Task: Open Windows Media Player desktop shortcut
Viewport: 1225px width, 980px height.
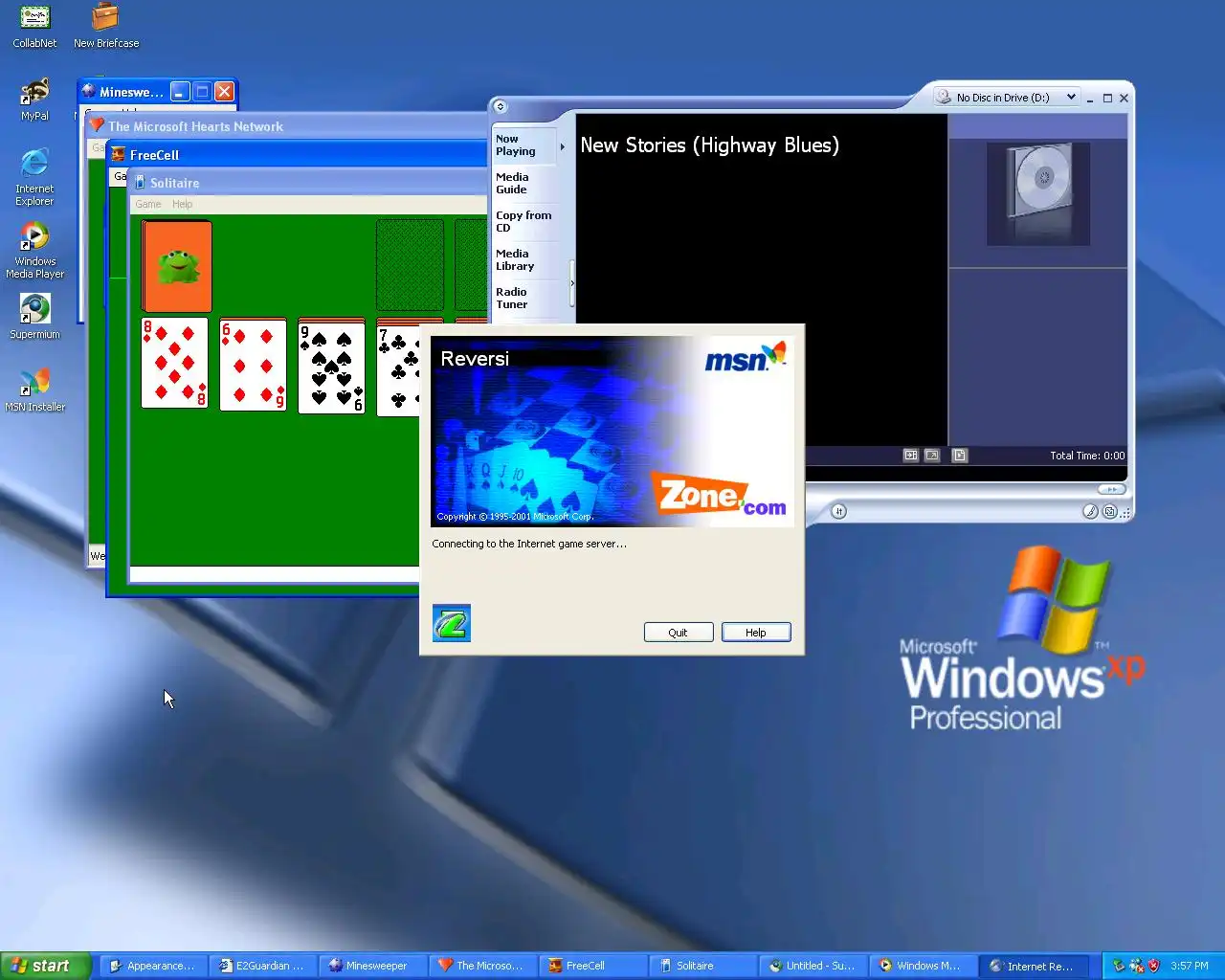Action: [x=34, y=250]
